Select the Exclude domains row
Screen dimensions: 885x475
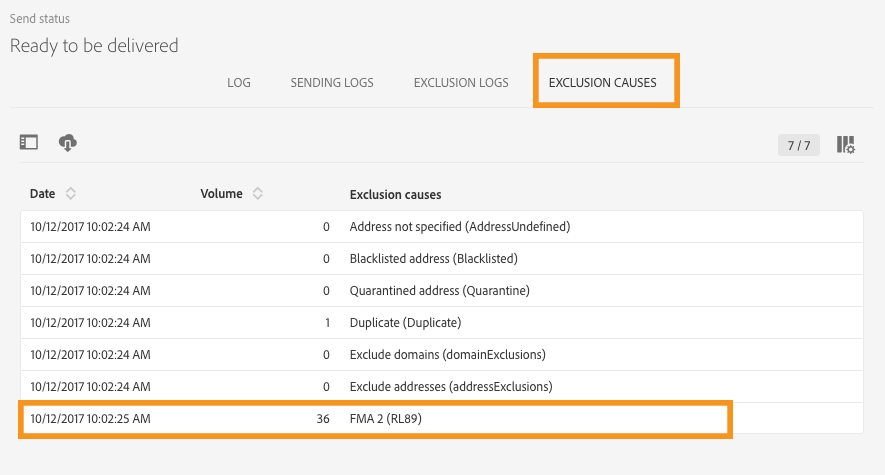point(442,355)
